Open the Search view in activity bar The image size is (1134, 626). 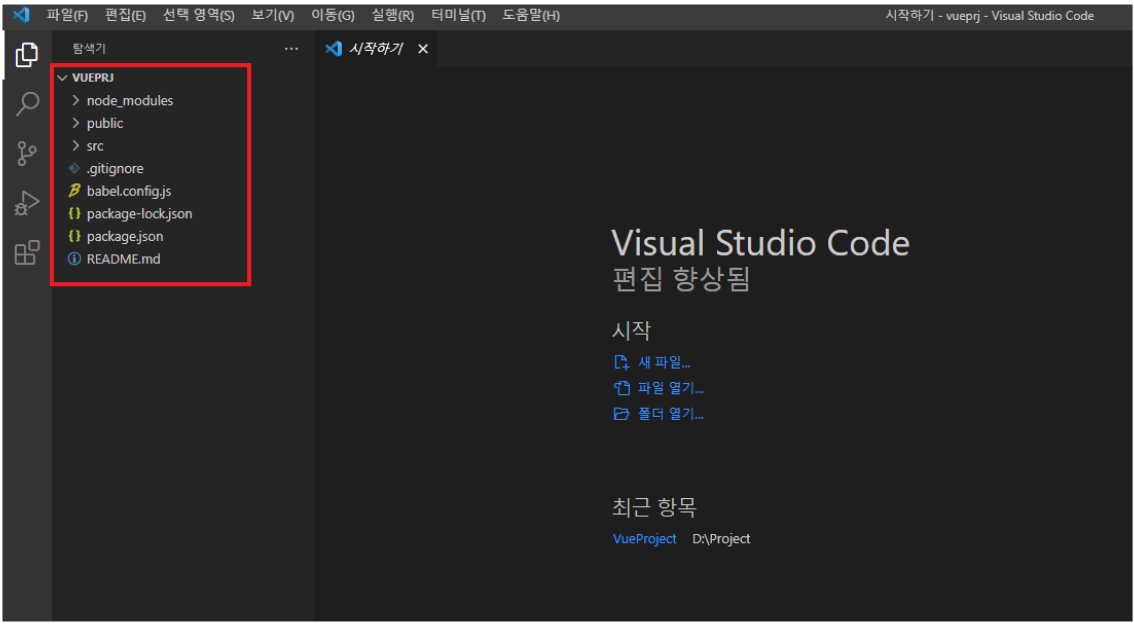click(x=27, y=104)
